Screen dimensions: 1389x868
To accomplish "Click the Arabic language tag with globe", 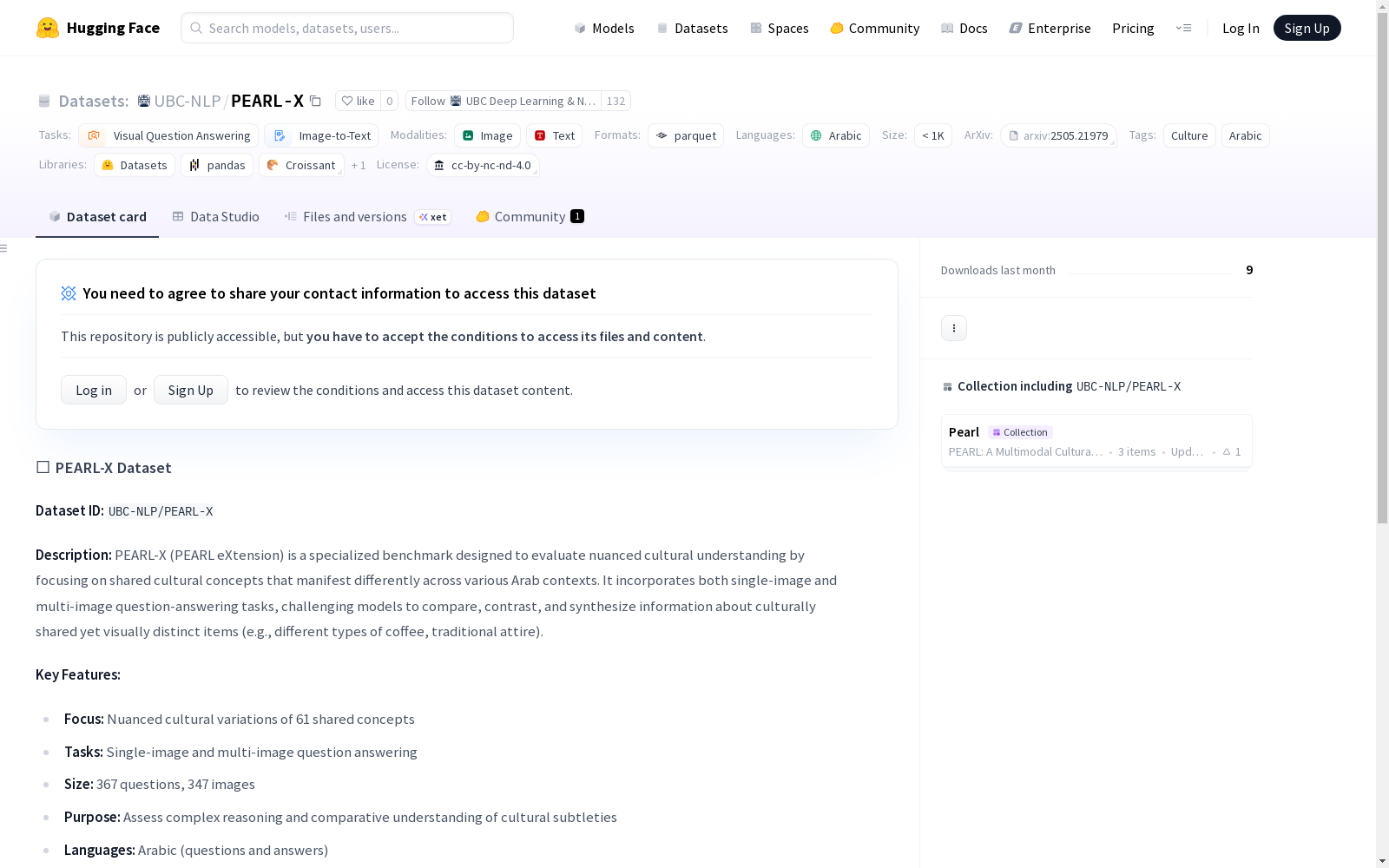I will coord(836,135).
